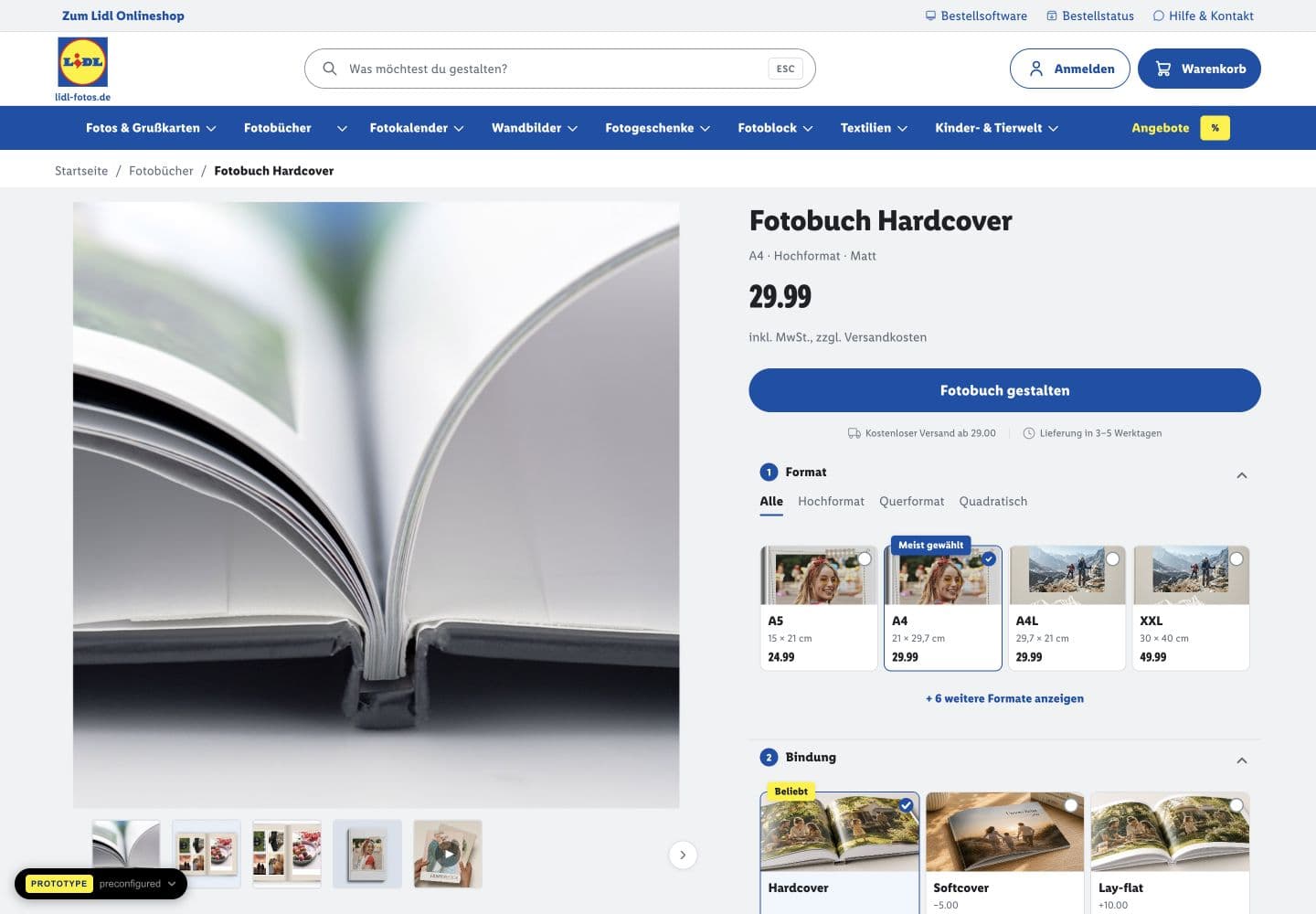Viewport: 1316px width, 914px height.
Task: Play the product video thumbnail
Action: pyautogui.click(x=448, y=855)
